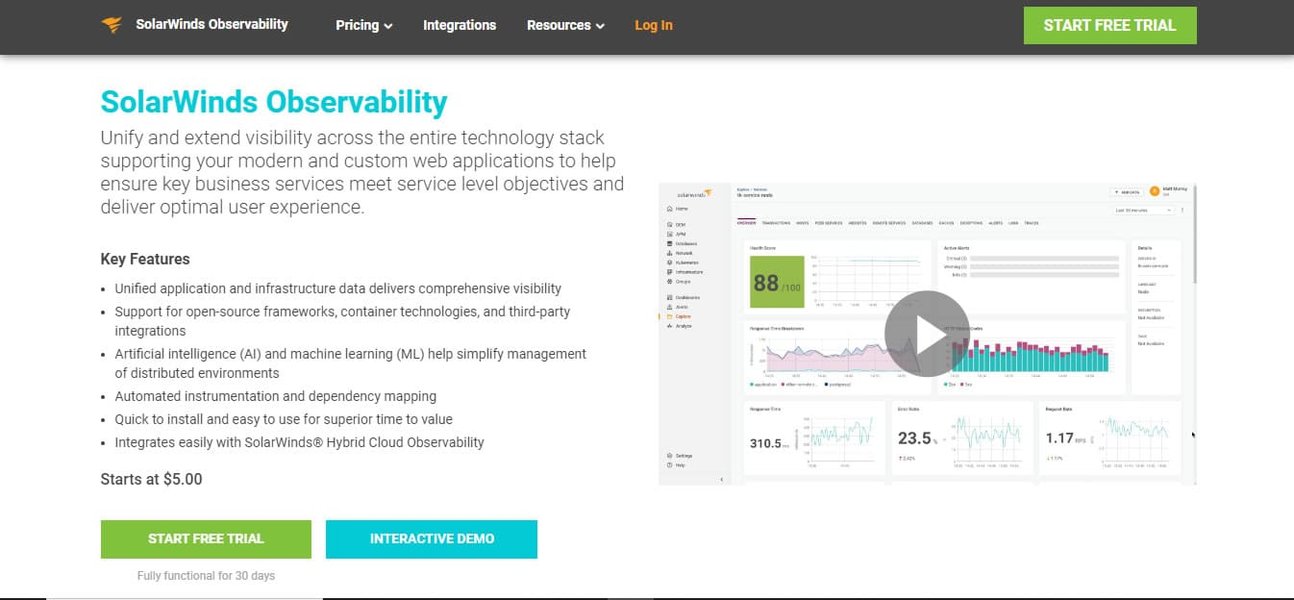
Task: Click the 'Starts at $5.00' price text
Action: point(151,479)
